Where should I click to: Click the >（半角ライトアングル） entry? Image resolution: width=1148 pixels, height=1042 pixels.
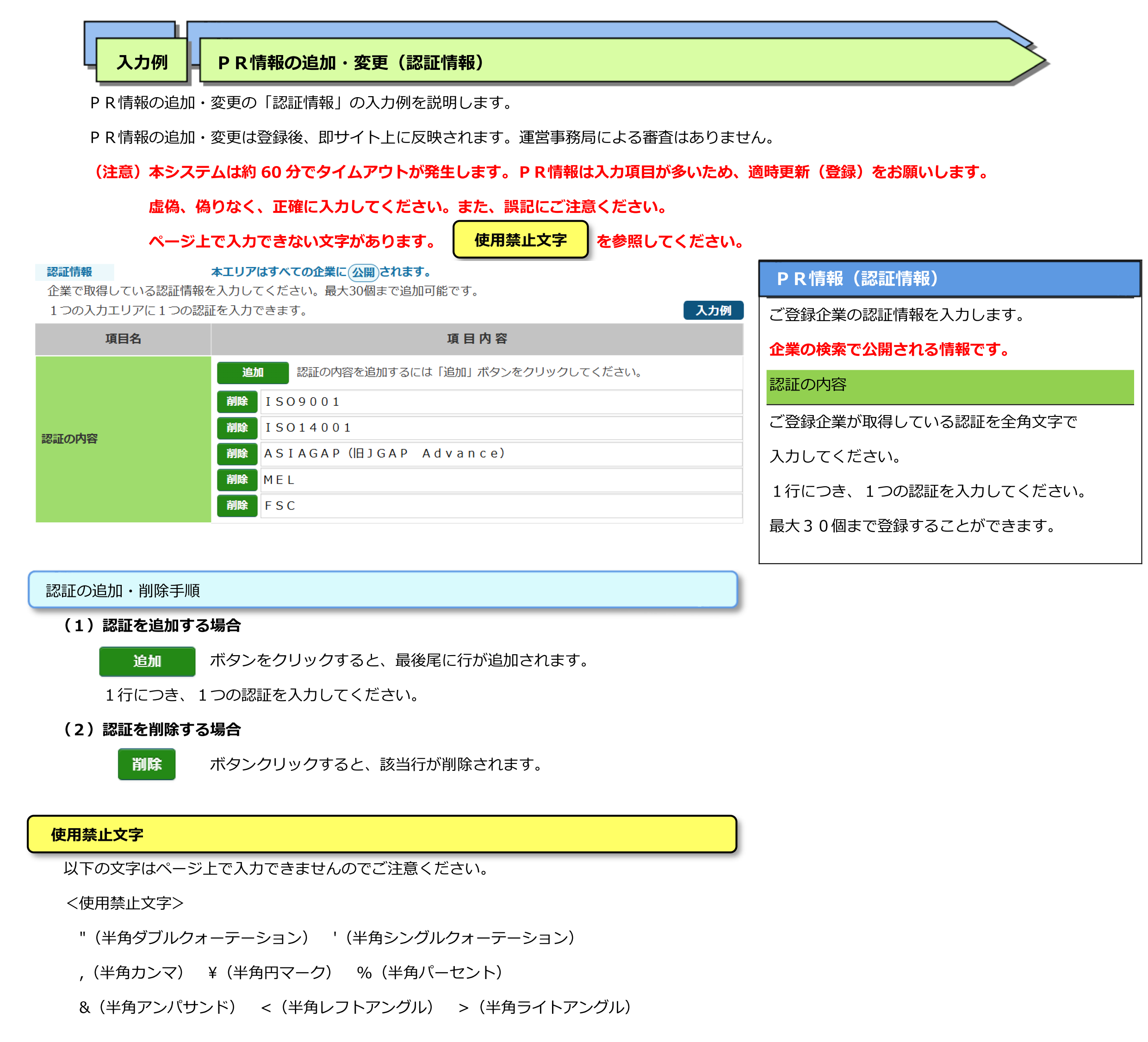(545, 1007)
